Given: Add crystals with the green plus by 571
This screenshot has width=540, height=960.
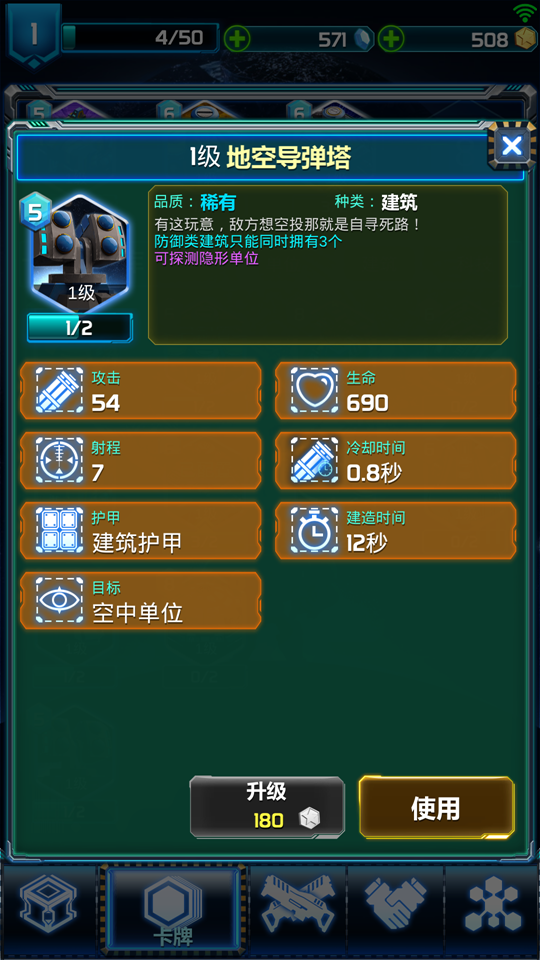Looking at the screenshot, I should 237,39.
